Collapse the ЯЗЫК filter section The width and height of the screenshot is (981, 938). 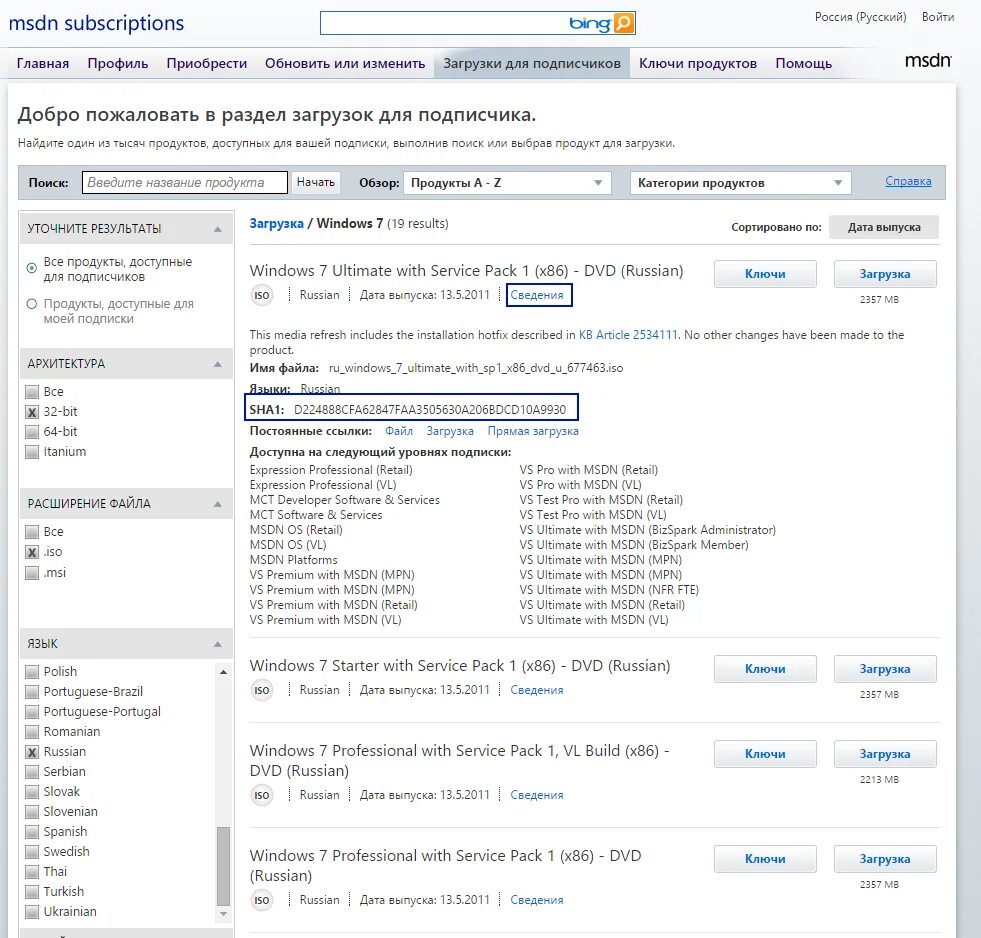coord(218,645)
